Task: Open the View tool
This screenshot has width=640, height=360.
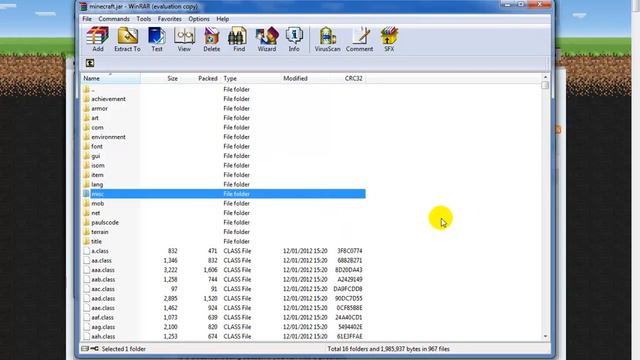Action: (x=184, y=39)
